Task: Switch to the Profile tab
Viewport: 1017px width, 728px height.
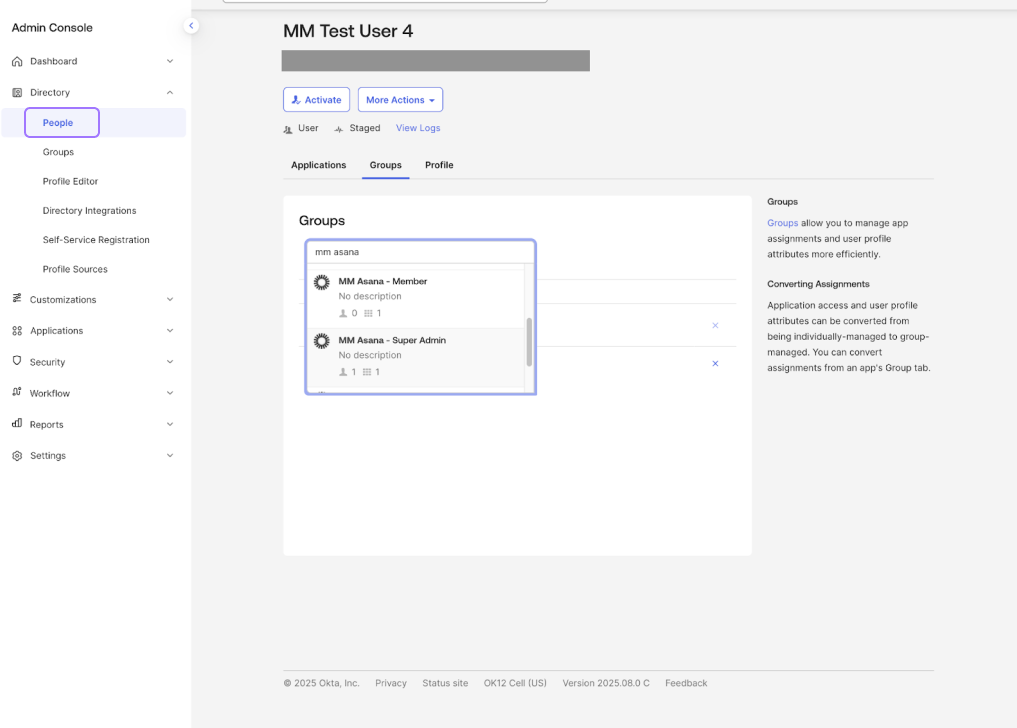Action: tap(439, 165)
